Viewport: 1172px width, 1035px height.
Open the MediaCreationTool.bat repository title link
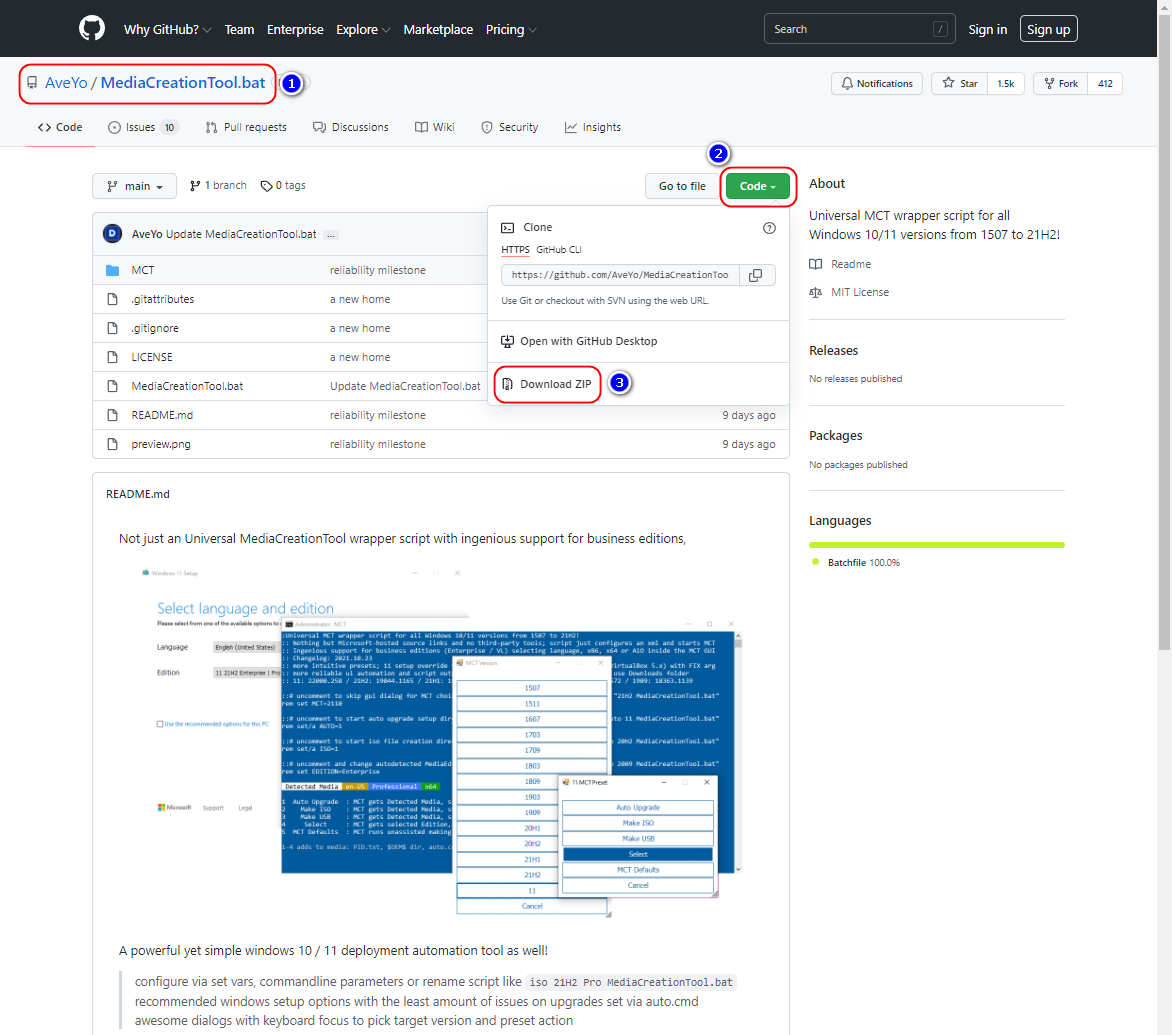[x=182, y=83]
